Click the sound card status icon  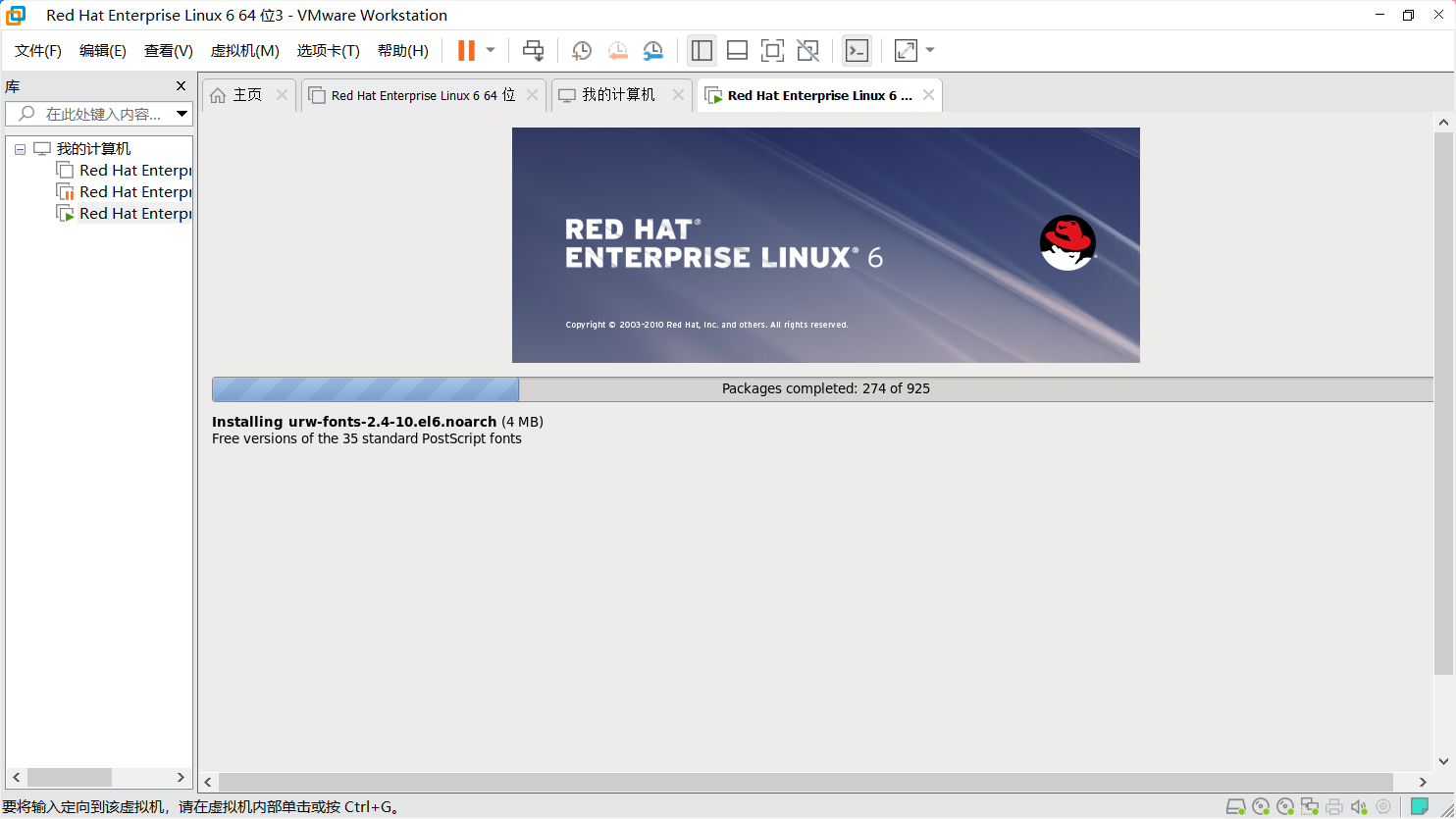(1359, 807)
